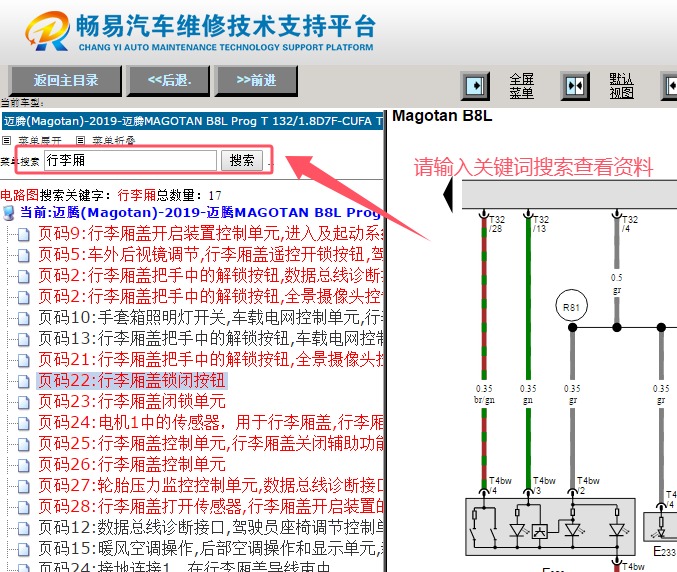Viewport: 677px width, 572px height.
Task: Select current vehicle model 迈腾(Magotan)-2019 bar
Action: click(x=192, y=121)
